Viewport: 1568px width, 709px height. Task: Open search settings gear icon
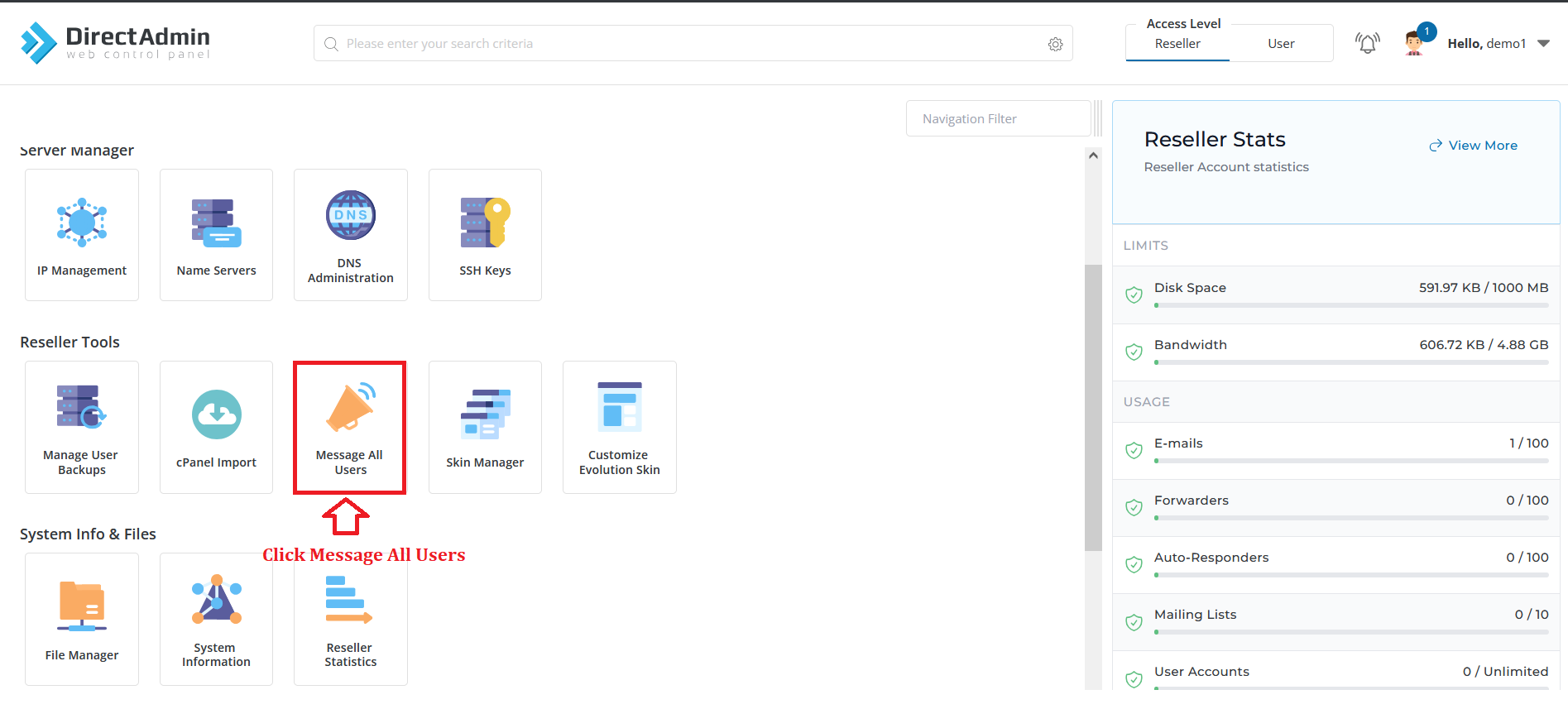1055,44
